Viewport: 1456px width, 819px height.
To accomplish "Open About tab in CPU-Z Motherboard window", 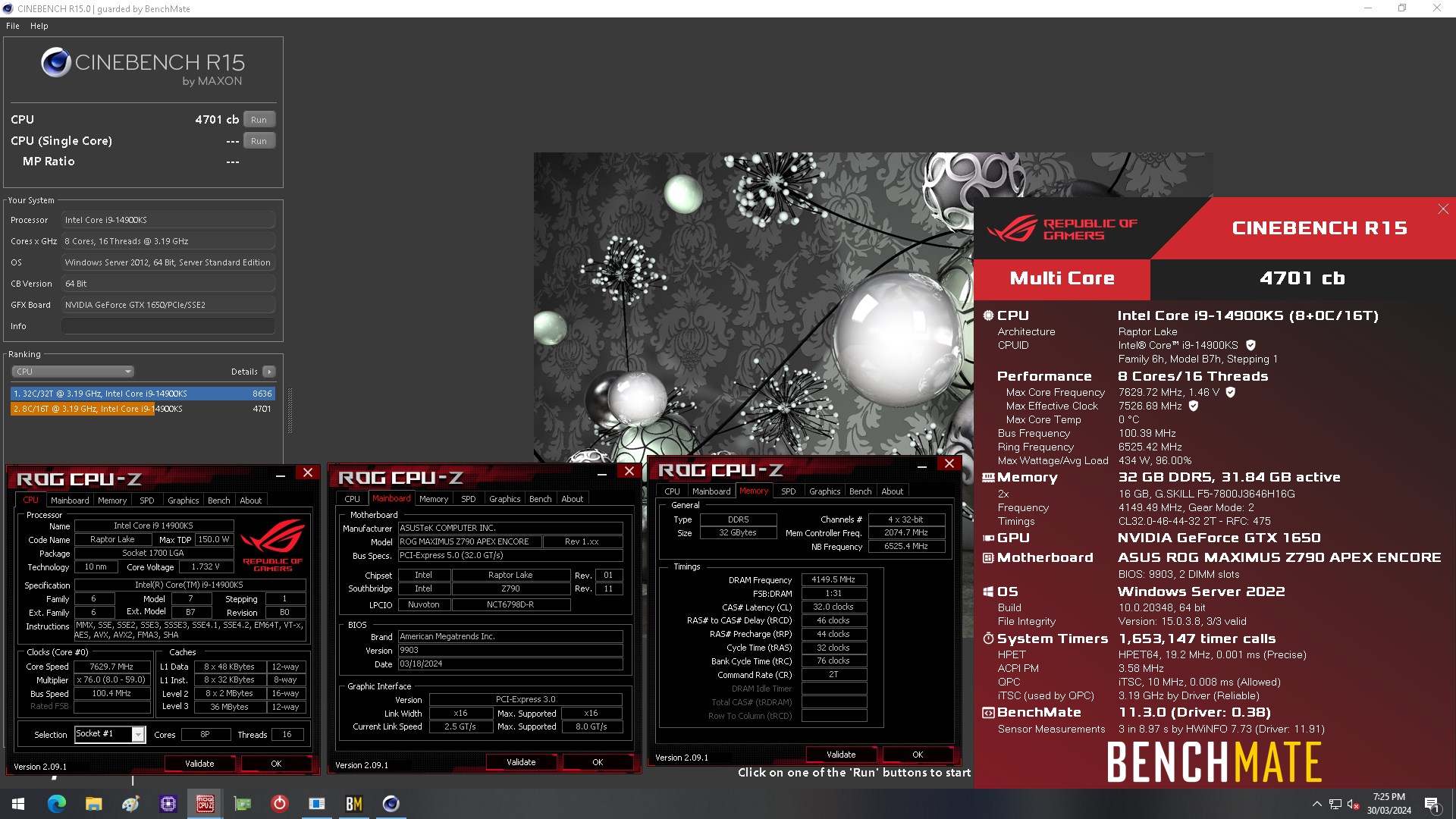I will [573, 499].
